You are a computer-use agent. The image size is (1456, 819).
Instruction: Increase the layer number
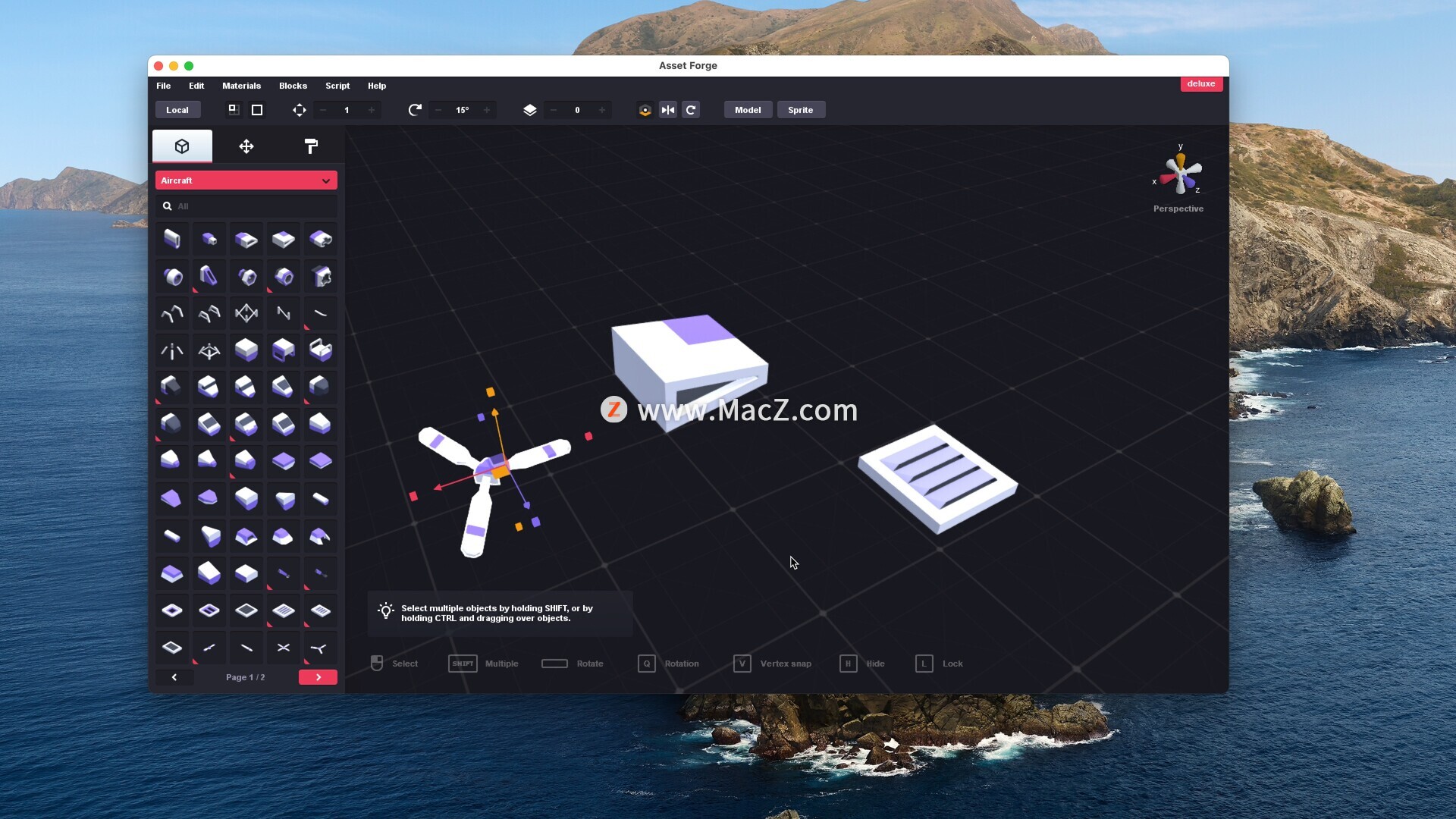(x=602, y=110)
